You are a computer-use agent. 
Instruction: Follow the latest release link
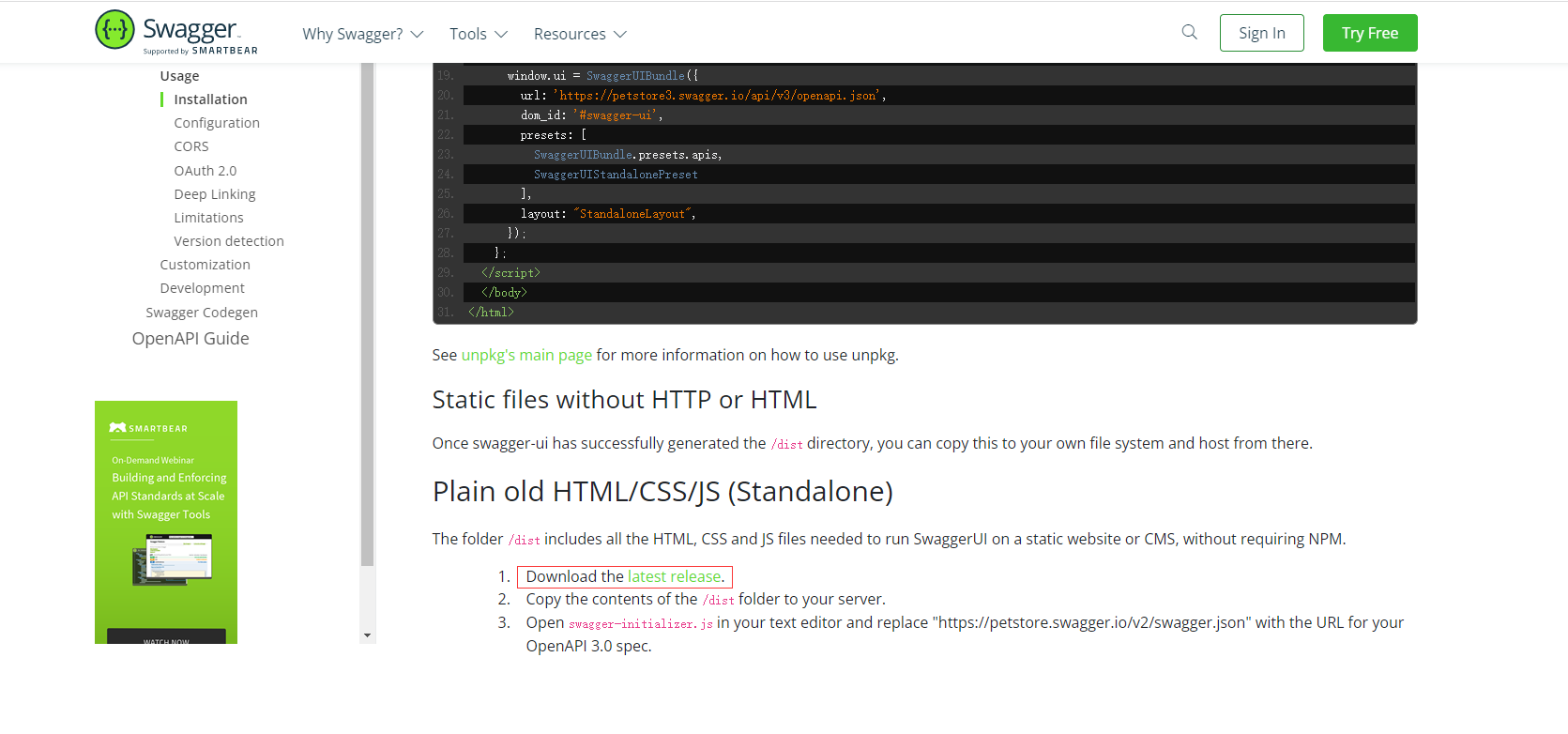675,576
